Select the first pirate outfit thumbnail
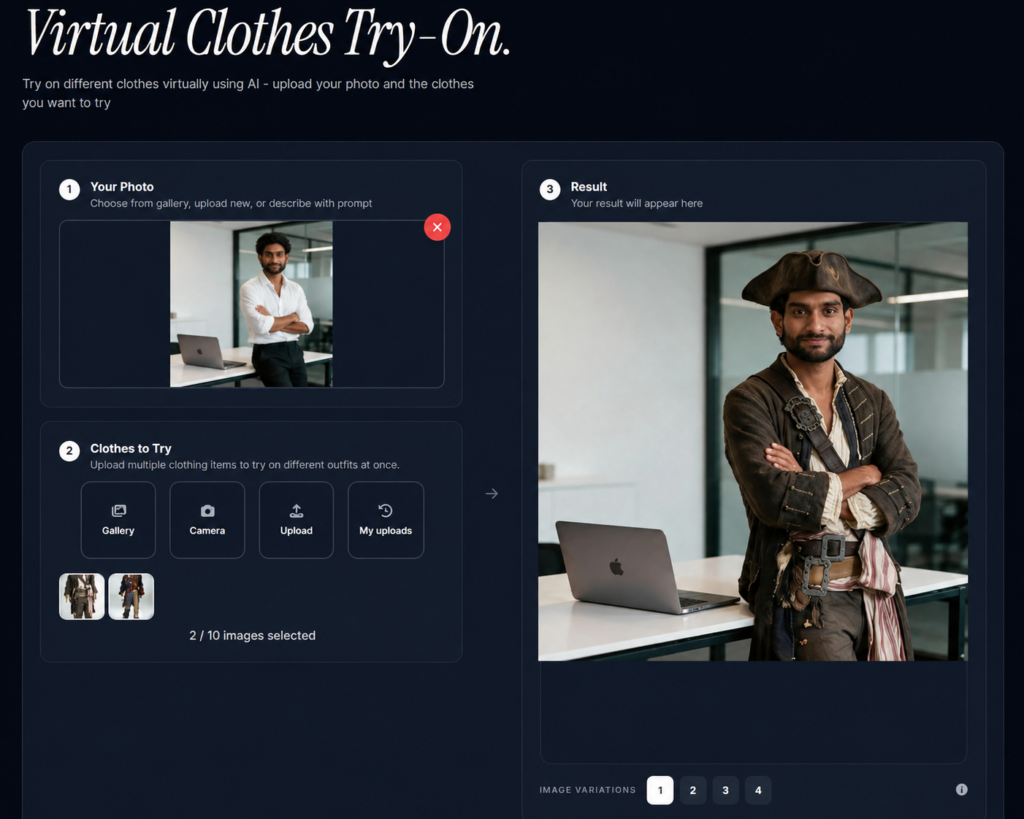The height and width of the screenshot is (819, 1024). click(x=82, y=596)
